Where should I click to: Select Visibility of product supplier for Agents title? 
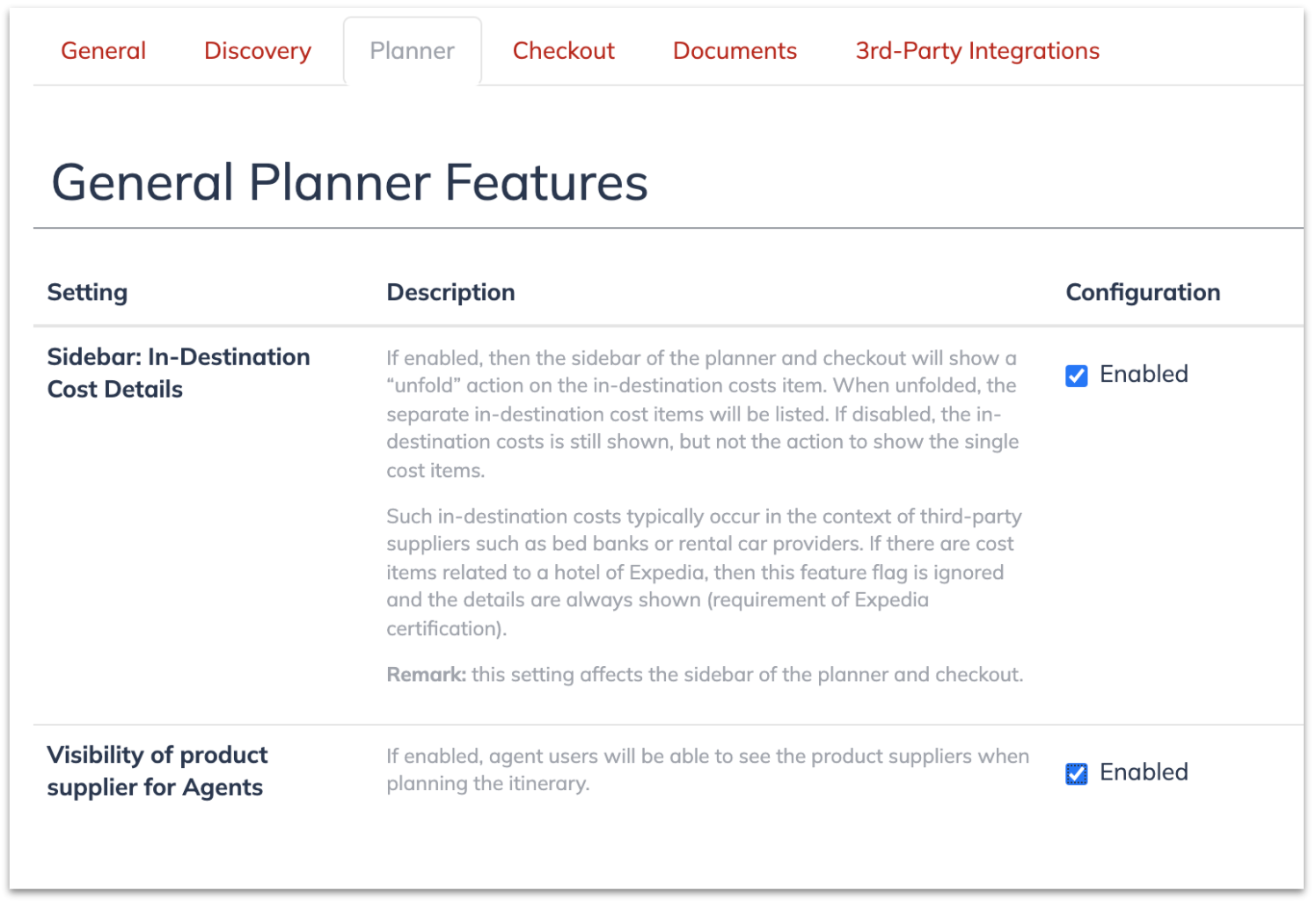pyautogui.click(x=157, y=771)
